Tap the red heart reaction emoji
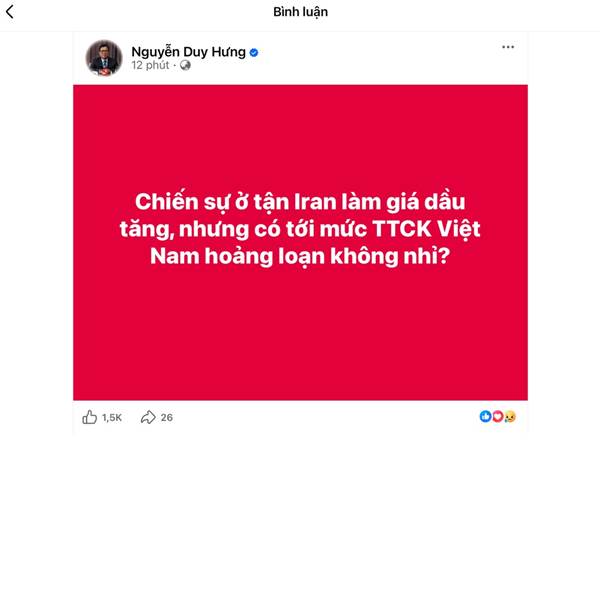 pyautogui.click(x=497, y=416)
